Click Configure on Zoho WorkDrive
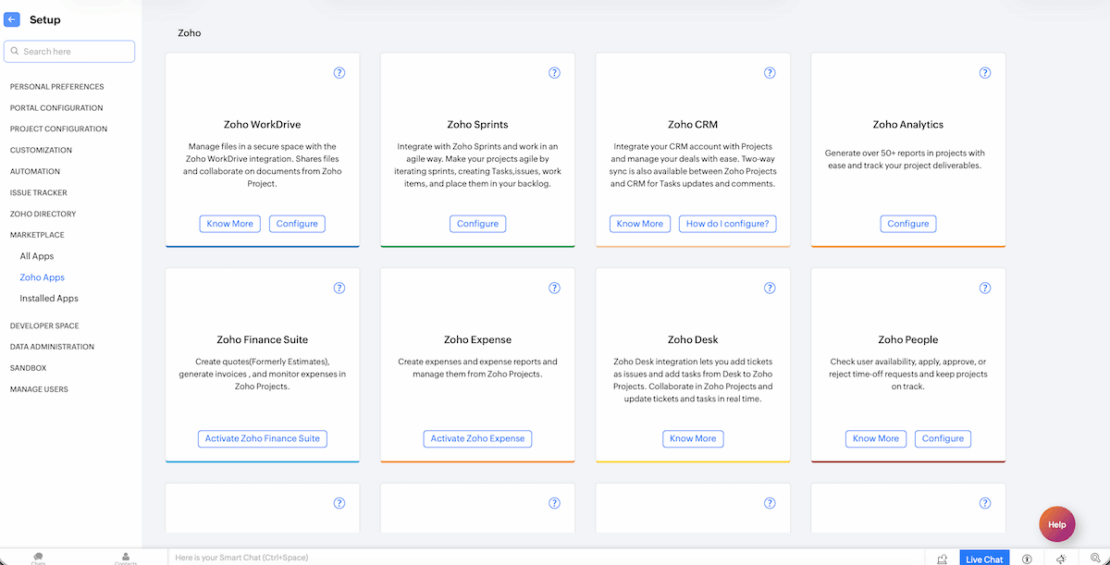 coord(297,224)
